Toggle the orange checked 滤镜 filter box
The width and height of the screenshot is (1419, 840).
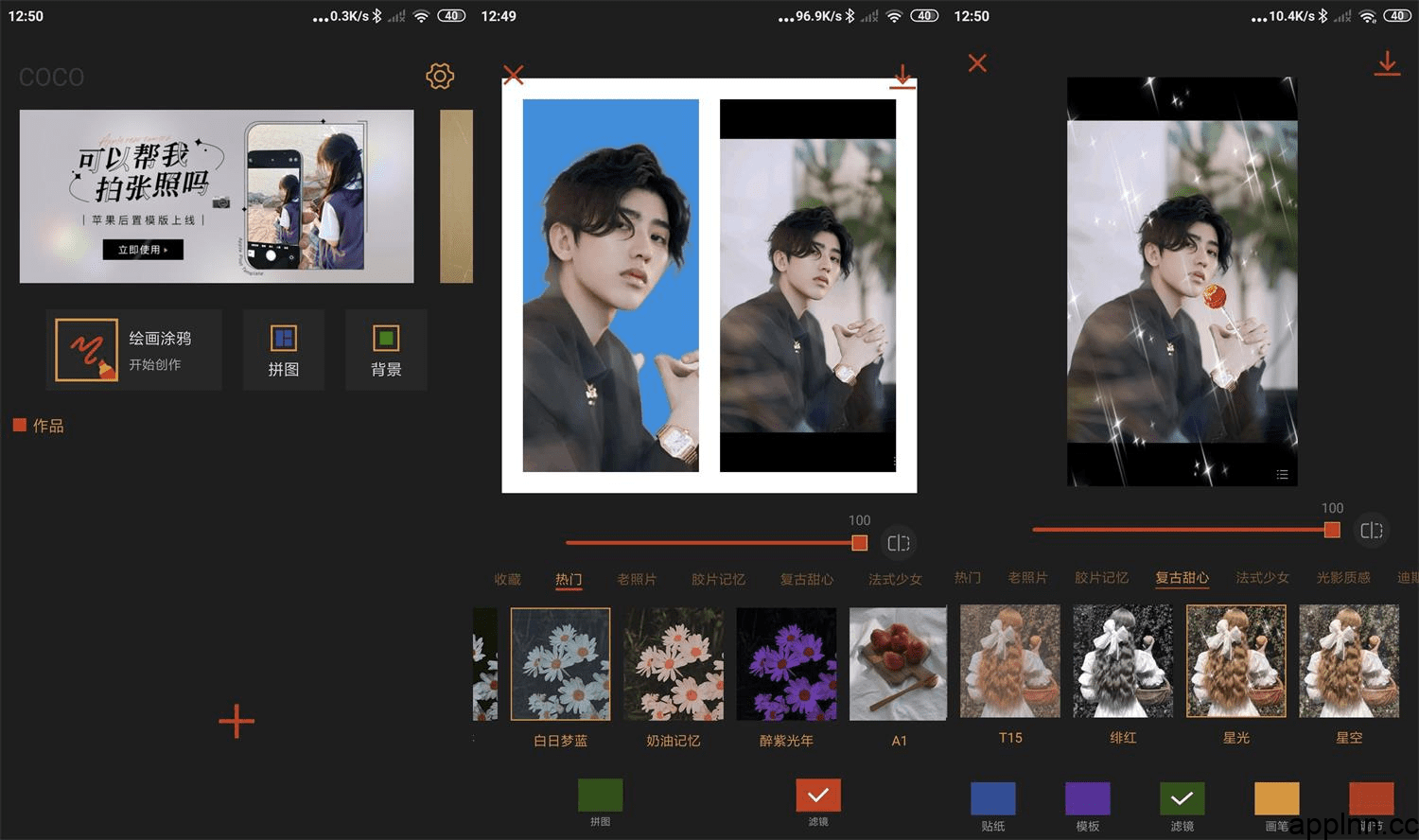tap(818, 796)
